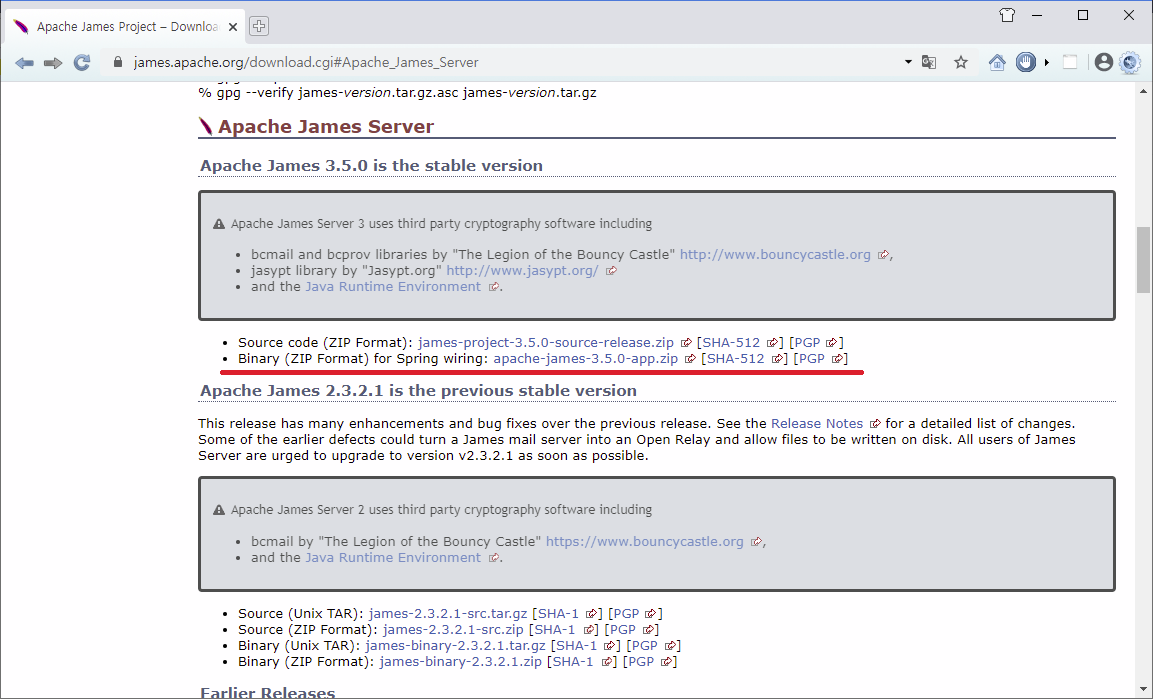Open PGP link for binary tar.gz

click(x=645, y=645)
